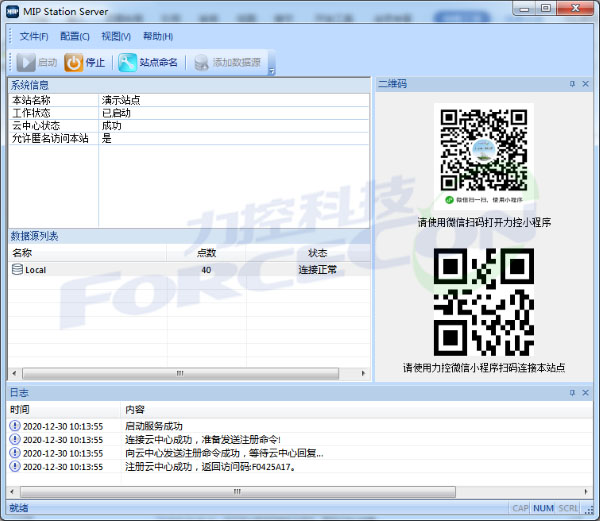
Task: Open 站点命名 station naming tool
Action: tap(148, 62)
